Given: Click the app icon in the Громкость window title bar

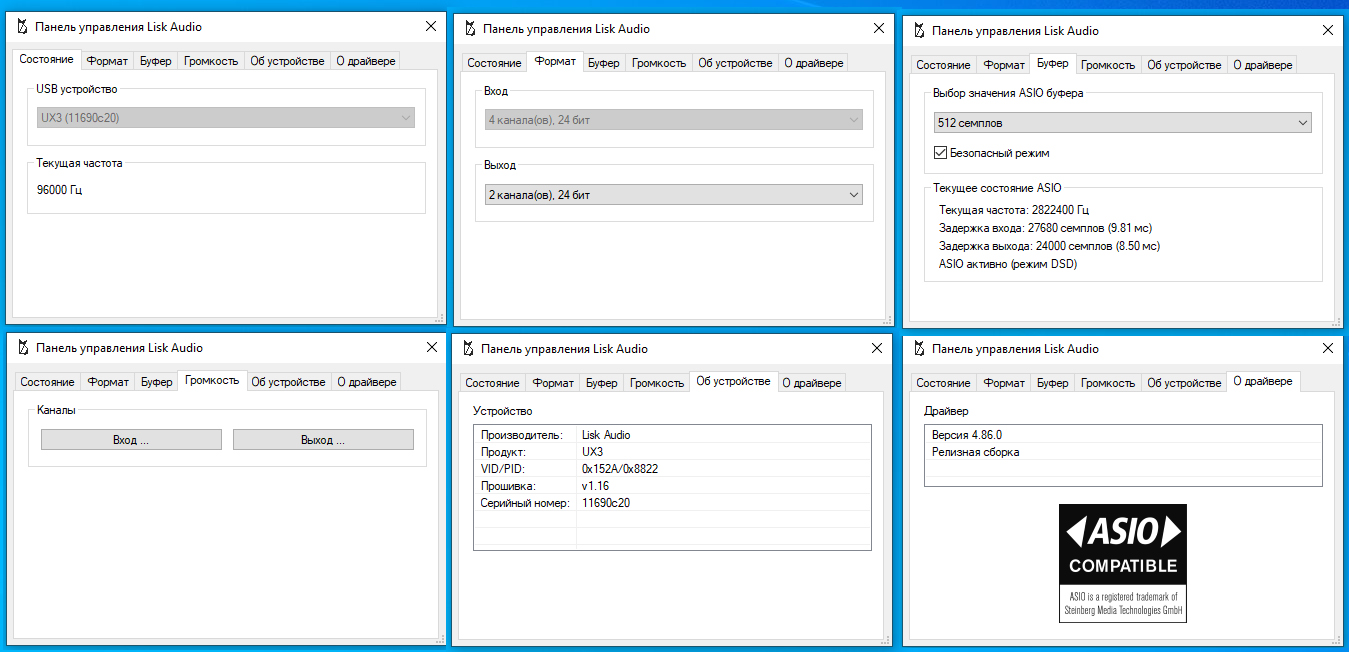Looking at the screenshot, I should pyautogui.click(x=21, y=348).
